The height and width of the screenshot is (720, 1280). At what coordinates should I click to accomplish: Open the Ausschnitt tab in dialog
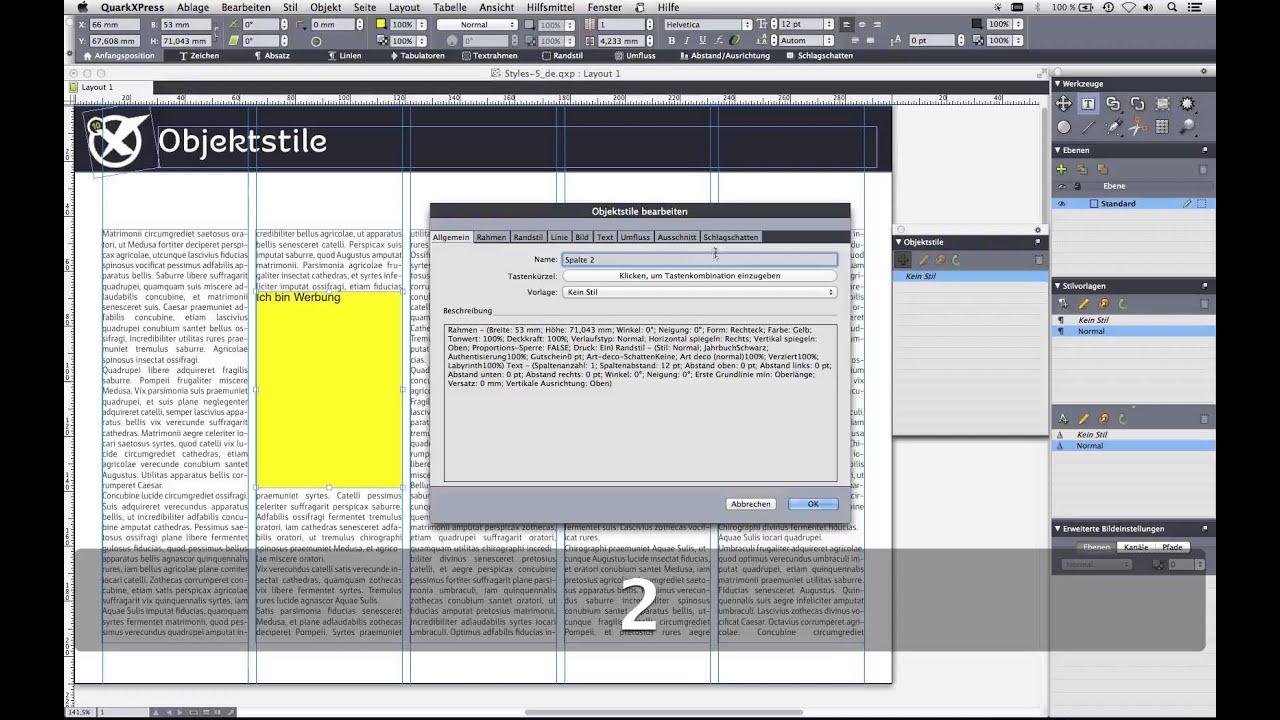677,237
